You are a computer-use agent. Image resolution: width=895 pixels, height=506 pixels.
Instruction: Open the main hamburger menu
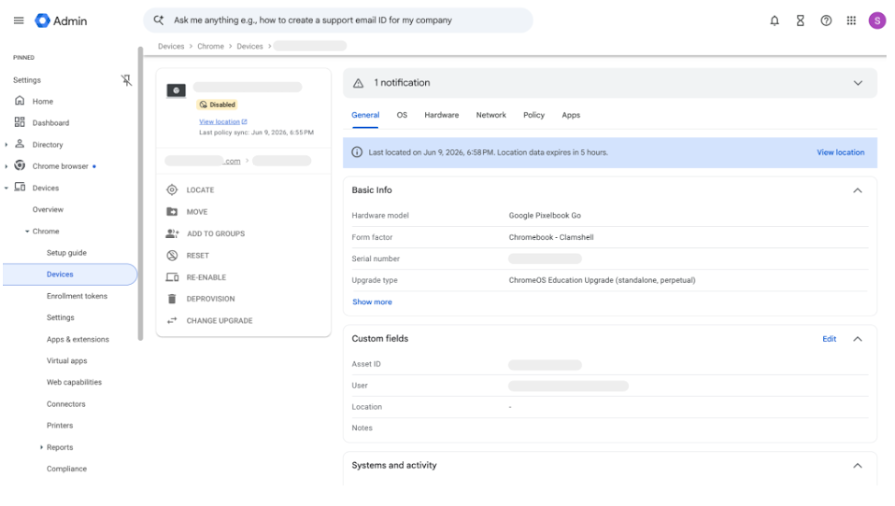pos(19,21)
